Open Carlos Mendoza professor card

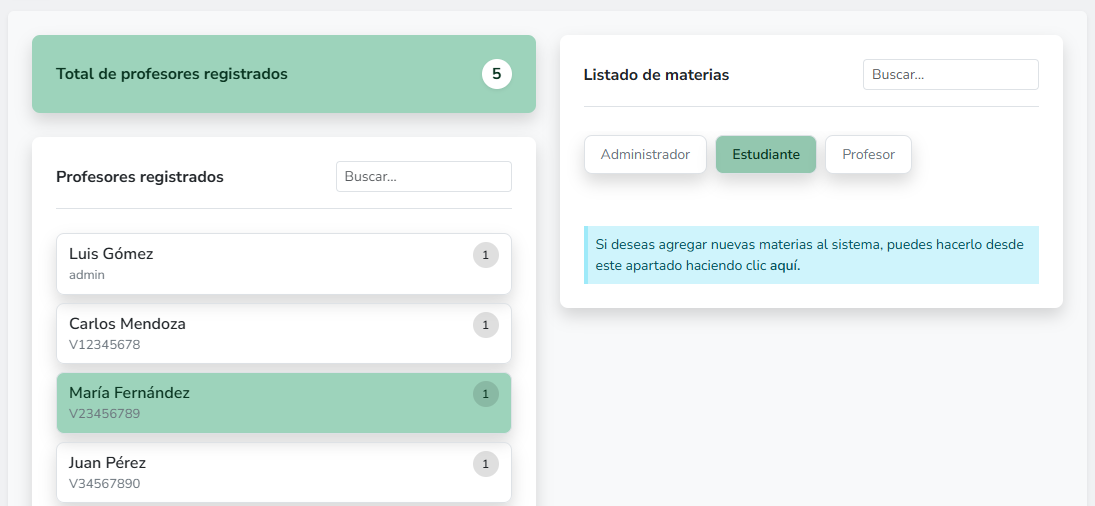[x=284, y=334]
